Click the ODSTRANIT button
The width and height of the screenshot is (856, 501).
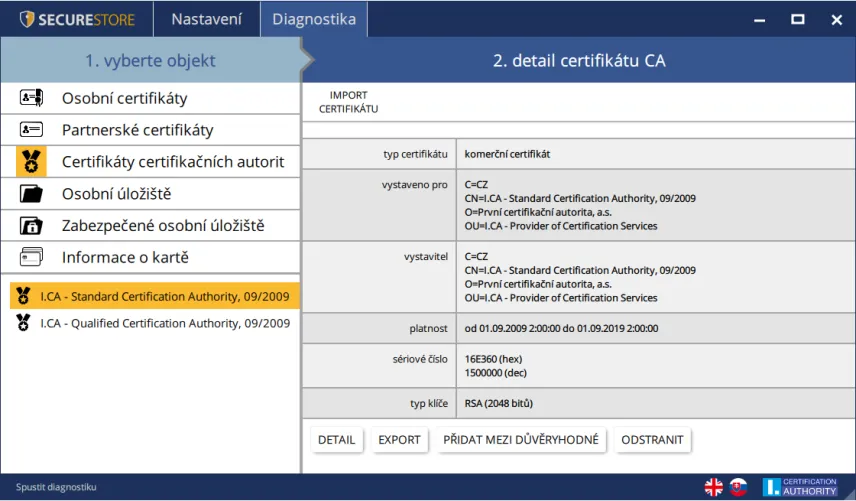click(652, 440)
